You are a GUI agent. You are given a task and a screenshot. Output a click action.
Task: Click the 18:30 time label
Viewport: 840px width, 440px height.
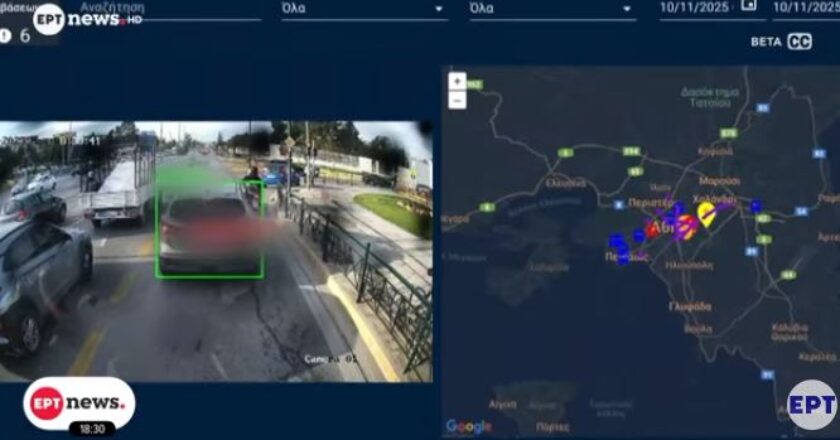point(92,428)
